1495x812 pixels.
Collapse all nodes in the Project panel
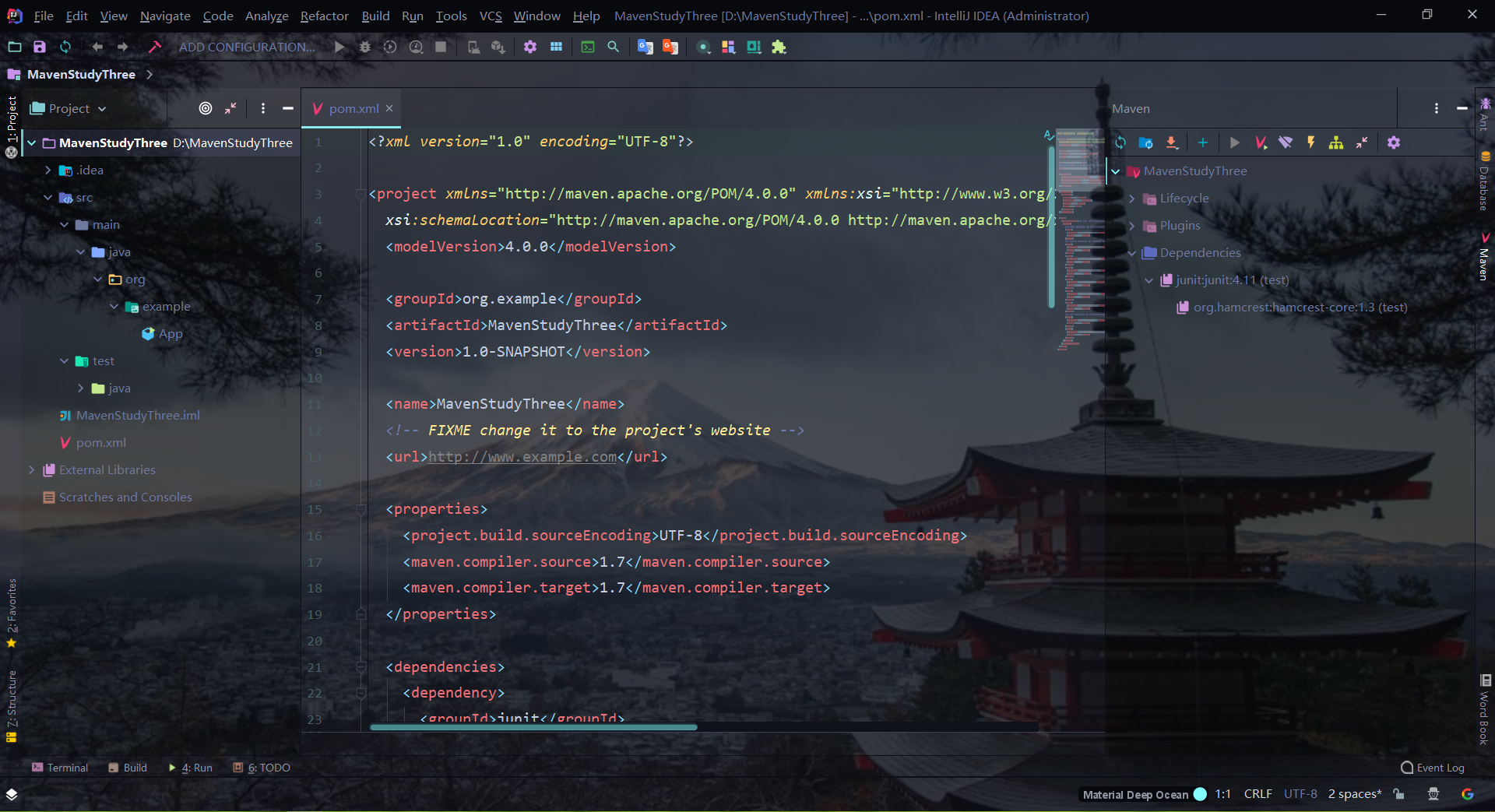(230, 108)
